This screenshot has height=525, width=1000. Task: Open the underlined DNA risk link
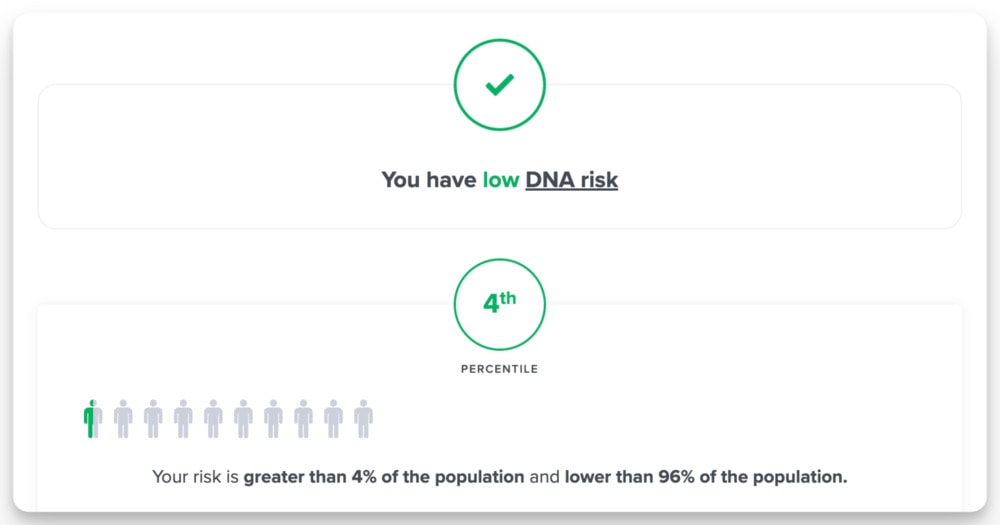(x=571, y=180)
